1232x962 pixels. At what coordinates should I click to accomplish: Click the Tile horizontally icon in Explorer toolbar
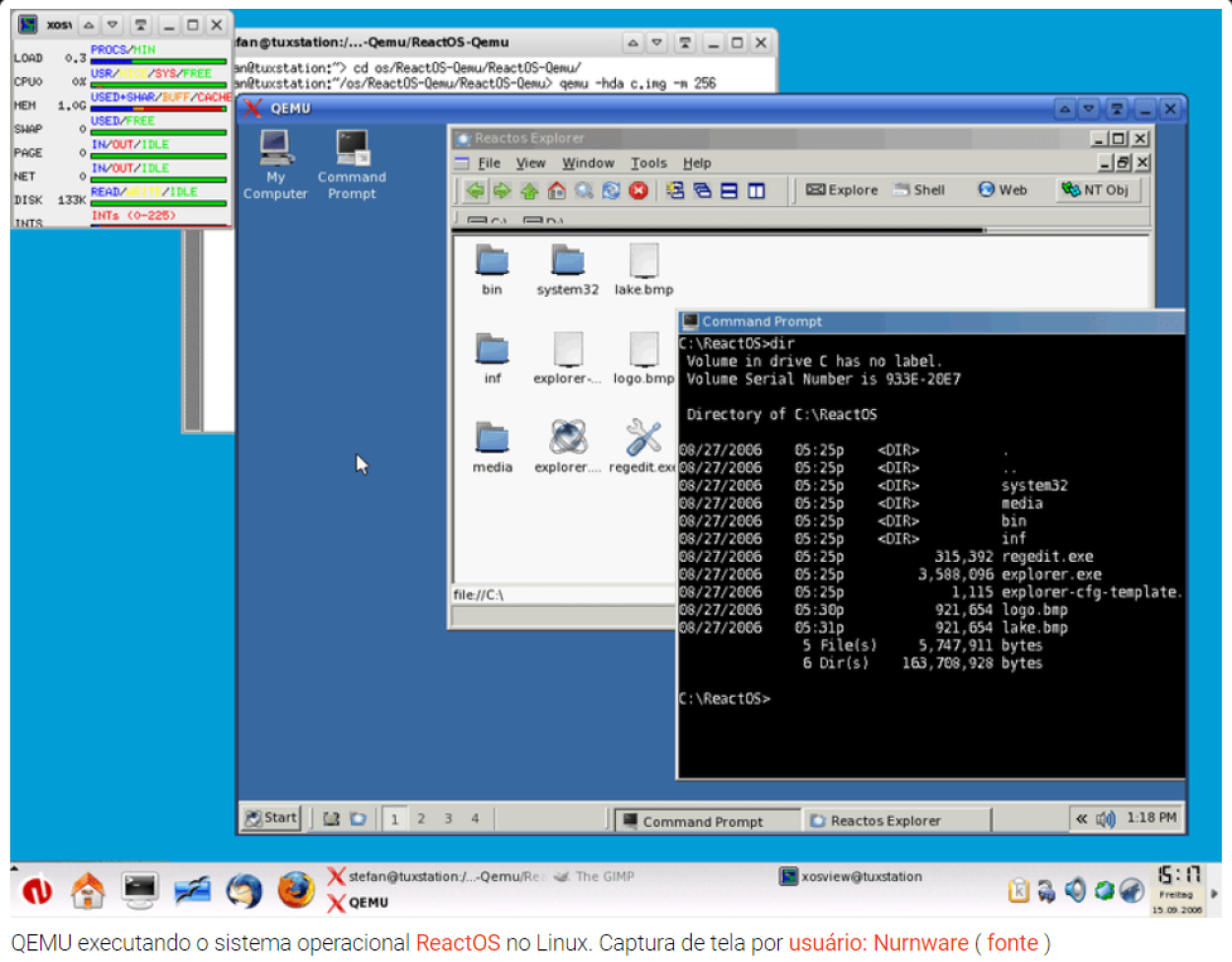click(729, 190)
